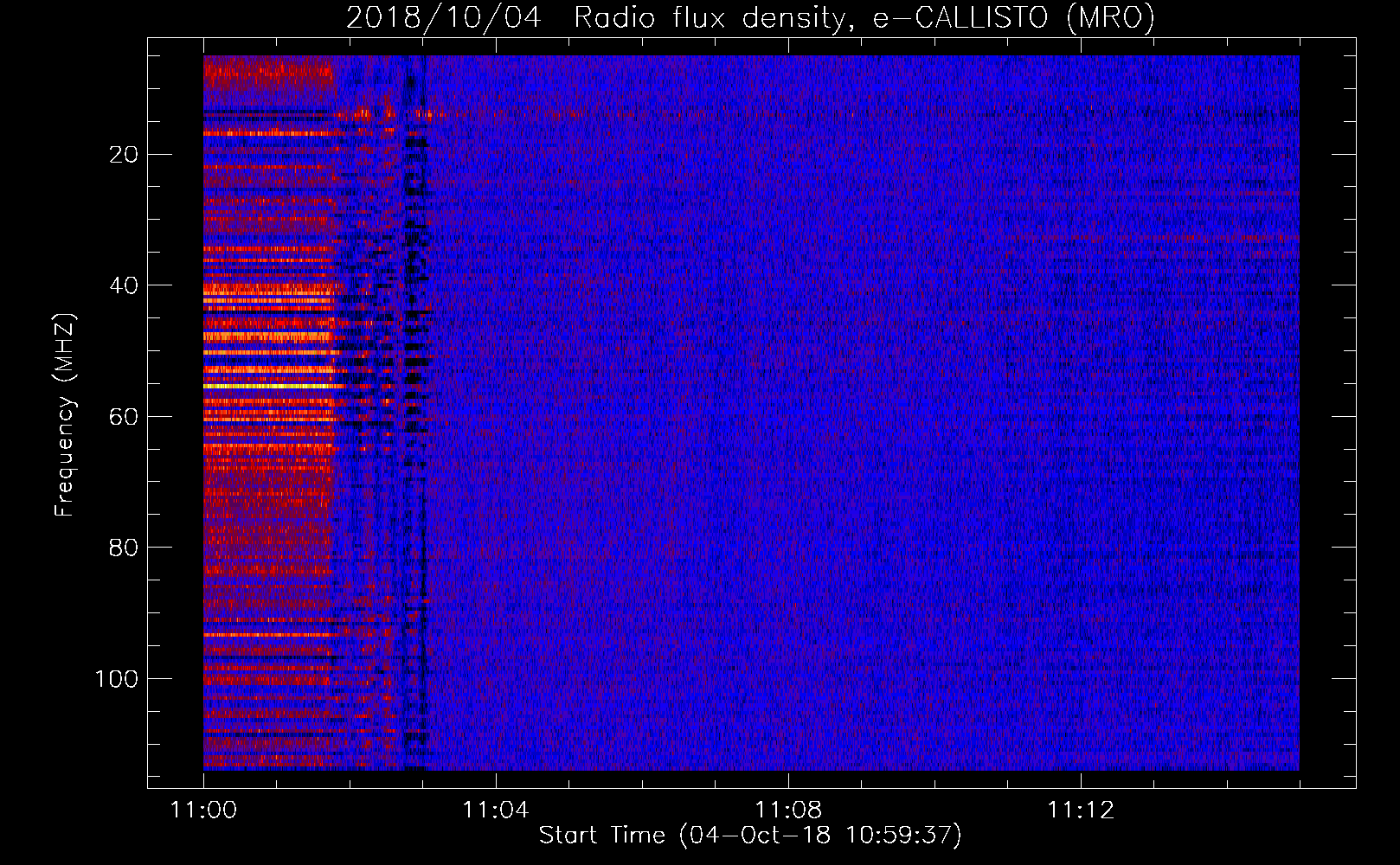Click the 11:00 time tick label
The width and height of the screenshot is (1400, 865).
coord(203,811)
